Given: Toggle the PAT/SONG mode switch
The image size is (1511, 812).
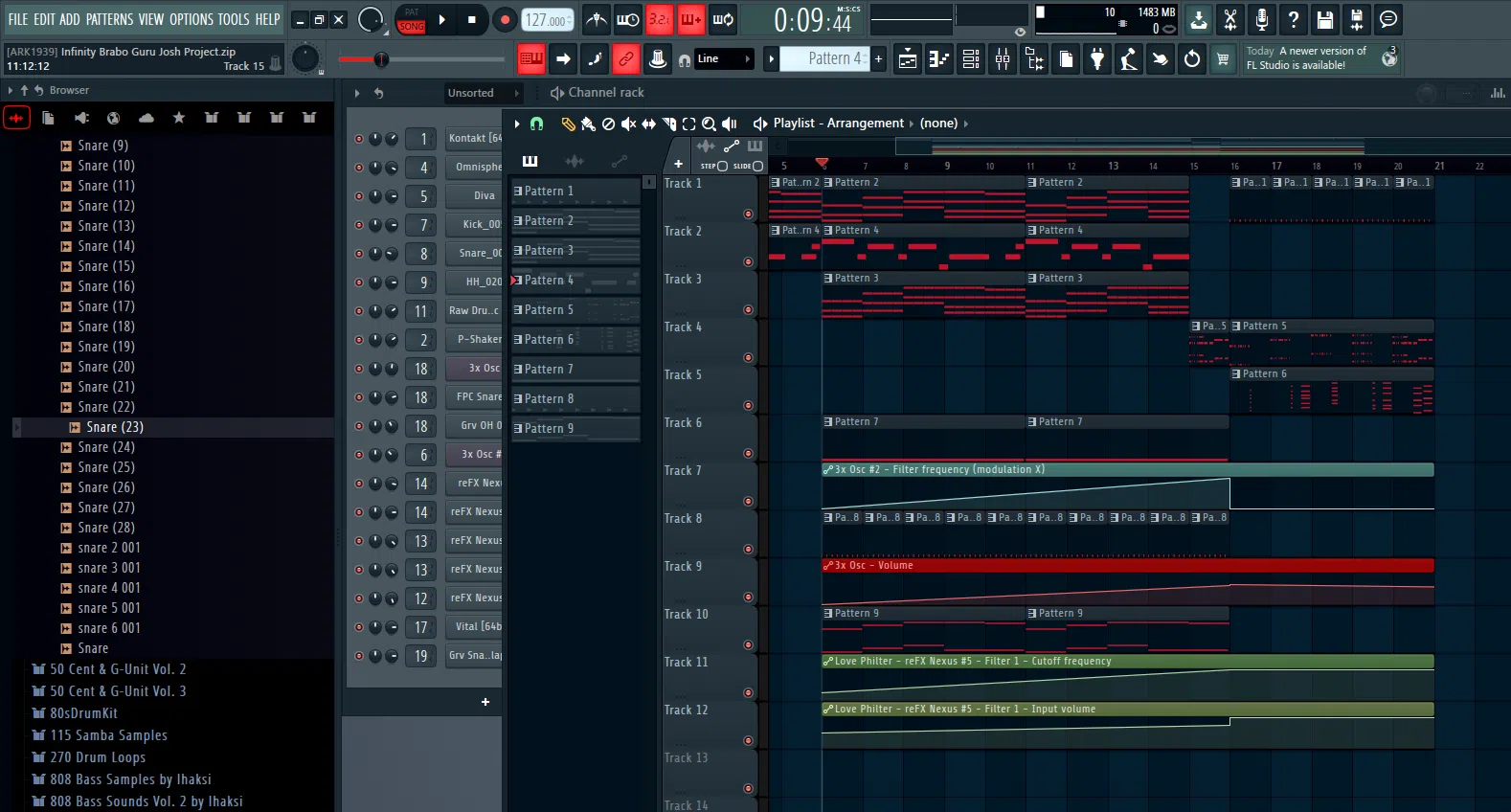Looking at the screenshot, I should pos(412,19).
